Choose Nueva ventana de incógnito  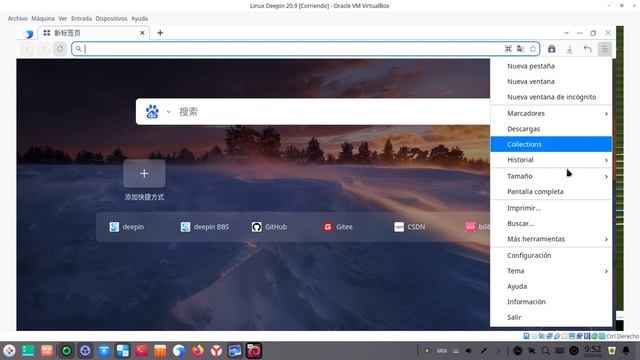pyautogui.click(x=551, y=97)
